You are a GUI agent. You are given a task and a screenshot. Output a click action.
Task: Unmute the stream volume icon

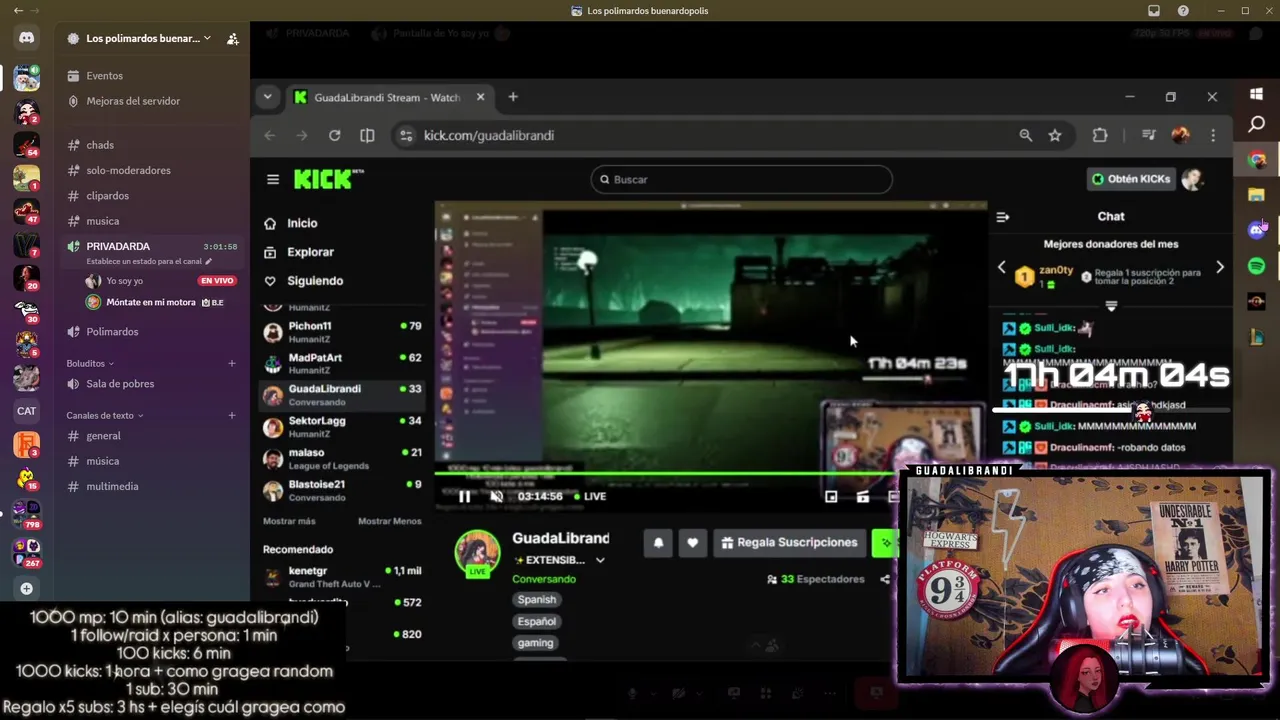(x=496, y=496)
